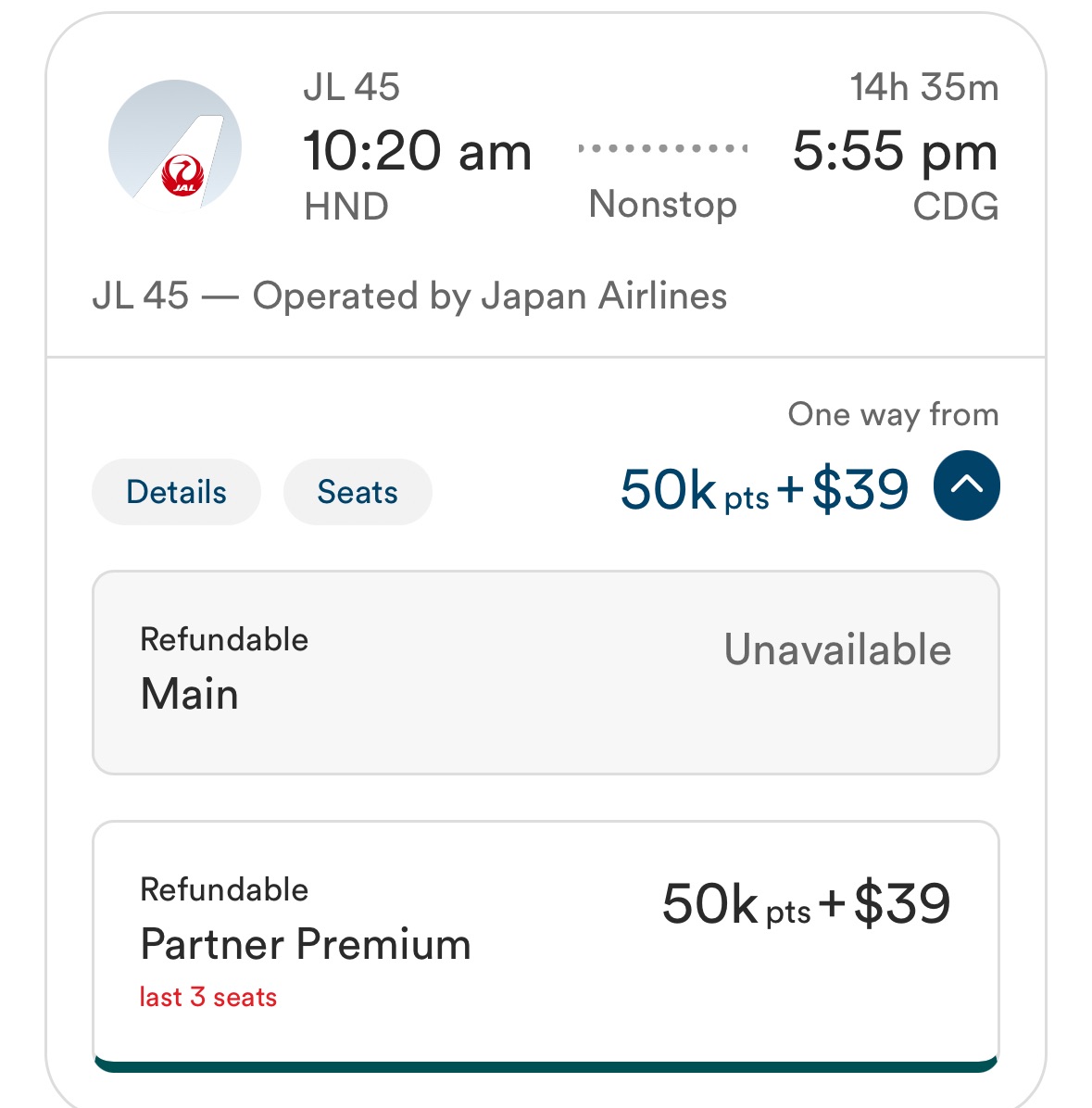
Task: Collapse fare options with the chevron button
Action: 966,486
